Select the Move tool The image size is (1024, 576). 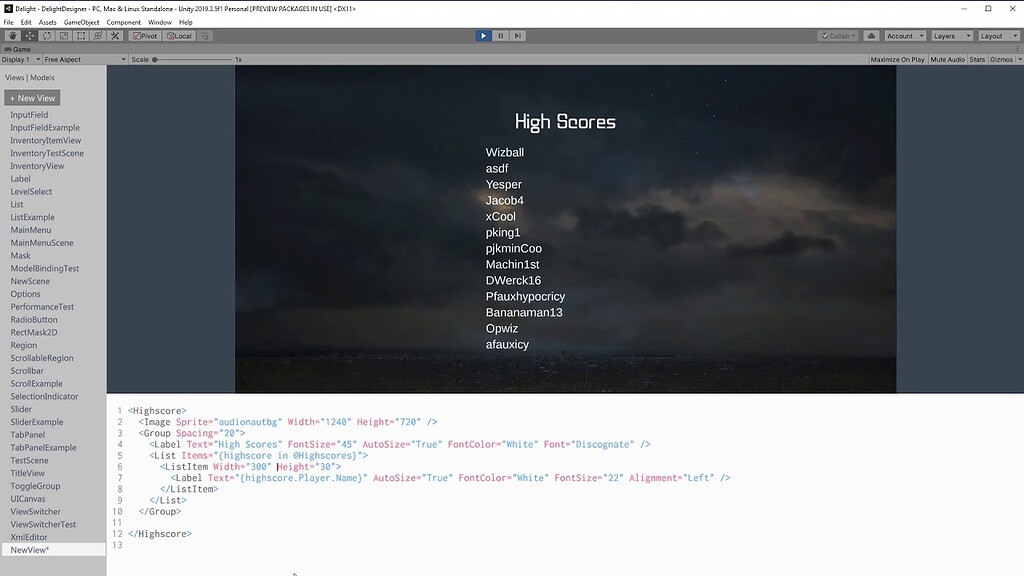(28, 35)
